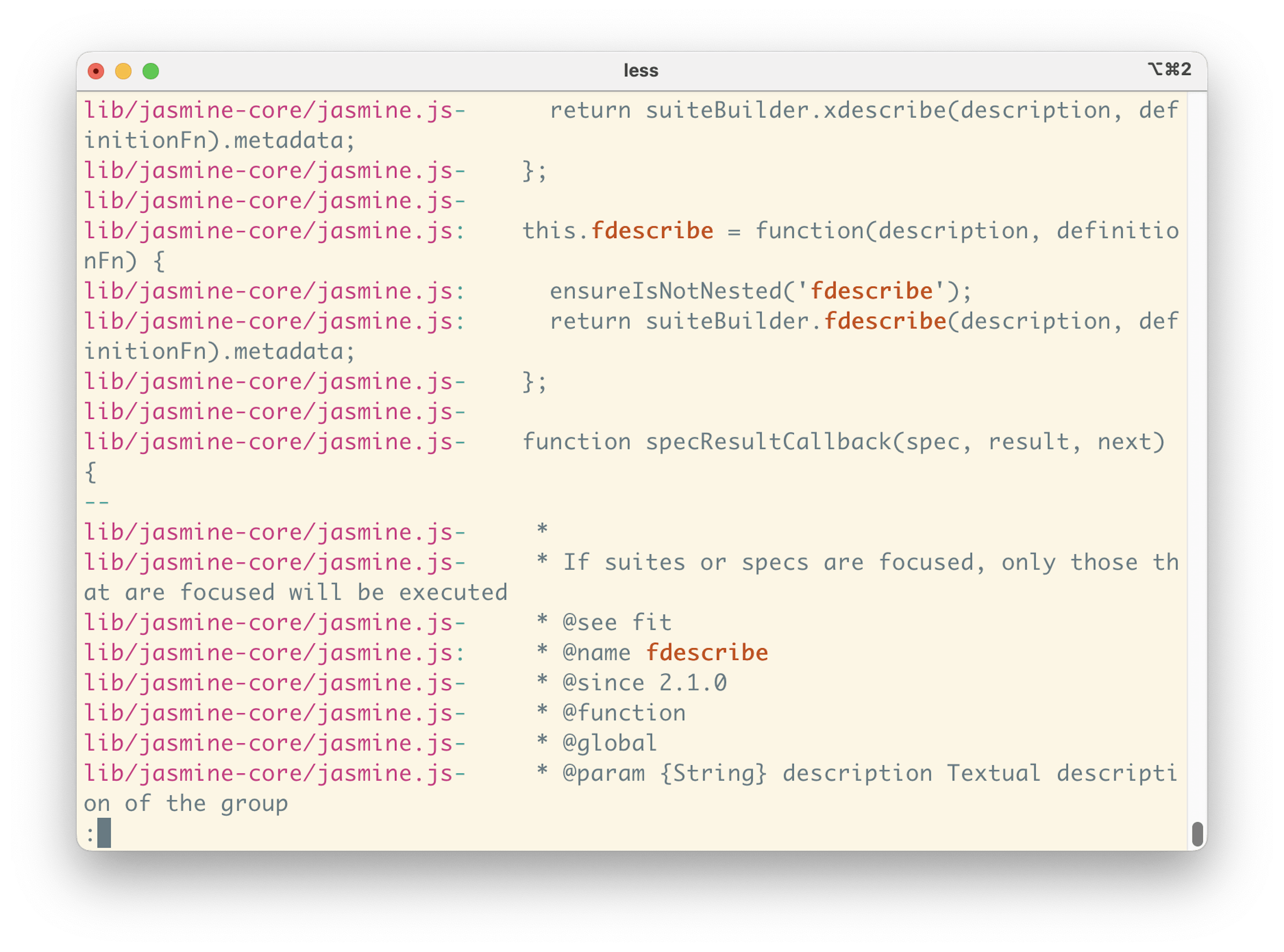Click 'on of the group' wrapped line
Image resolution: width=1284 pixels, height=952 pixels.
186,803
